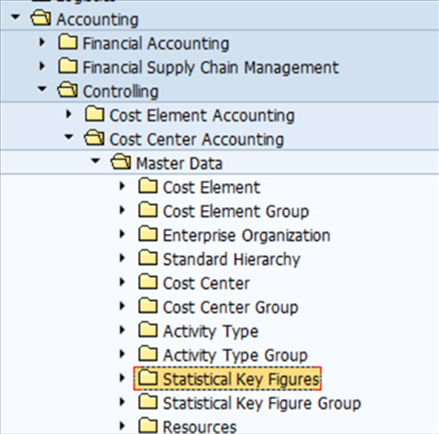Screen dimensions: 439x434
Task: Click the open Master Data folder icon
Action: click(x=121, y=162)
